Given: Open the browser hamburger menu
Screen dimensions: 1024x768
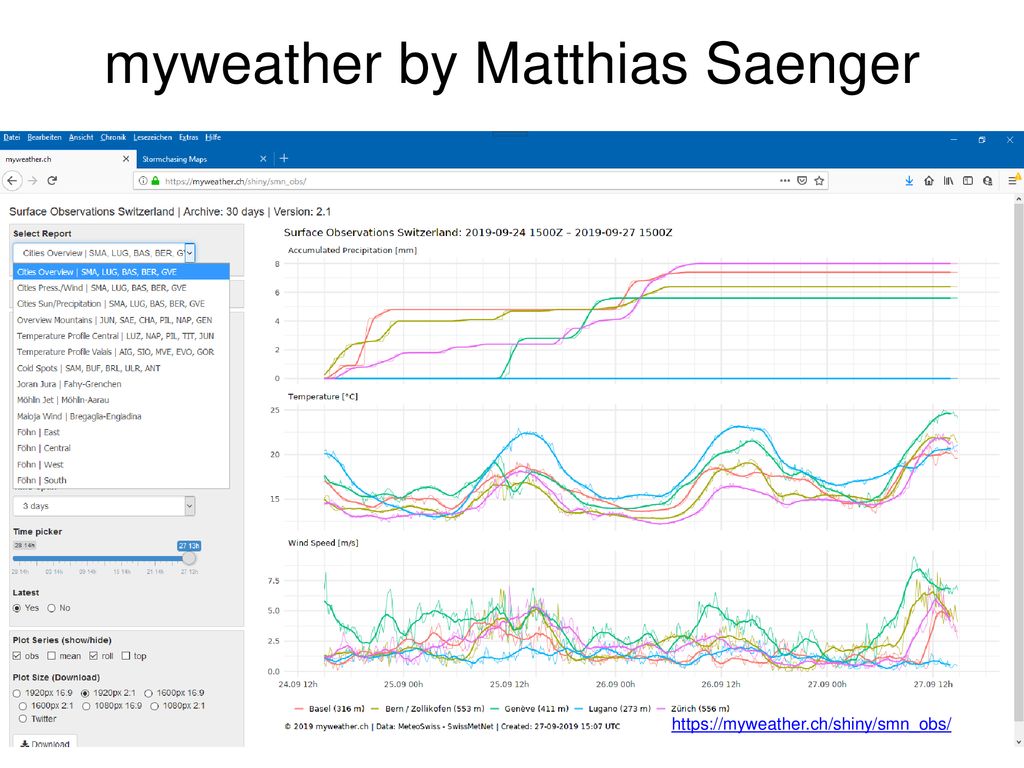Looking at the screenshot, I should coord(1013,181).
